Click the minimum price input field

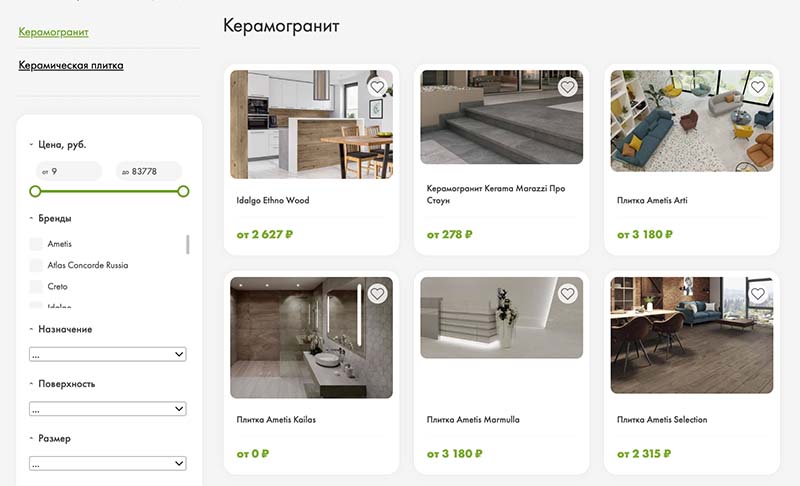coord(69,171)
